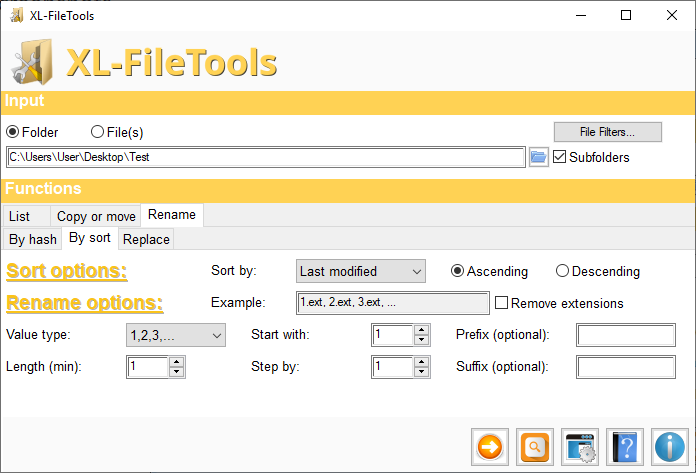The width and height of the screenshot is (696, 473).
Task: Click the Prefix (optional) text field
Action: point(626,335)
